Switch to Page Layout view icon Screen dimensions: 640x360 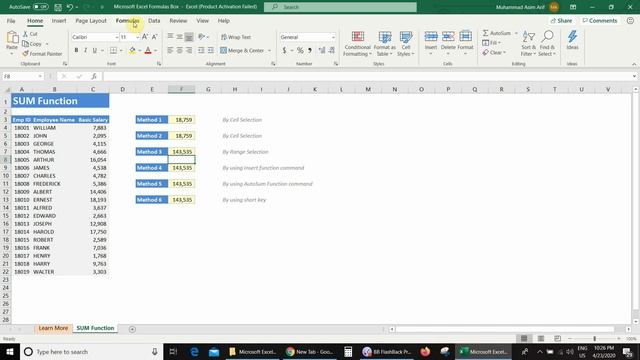(541, 339)
